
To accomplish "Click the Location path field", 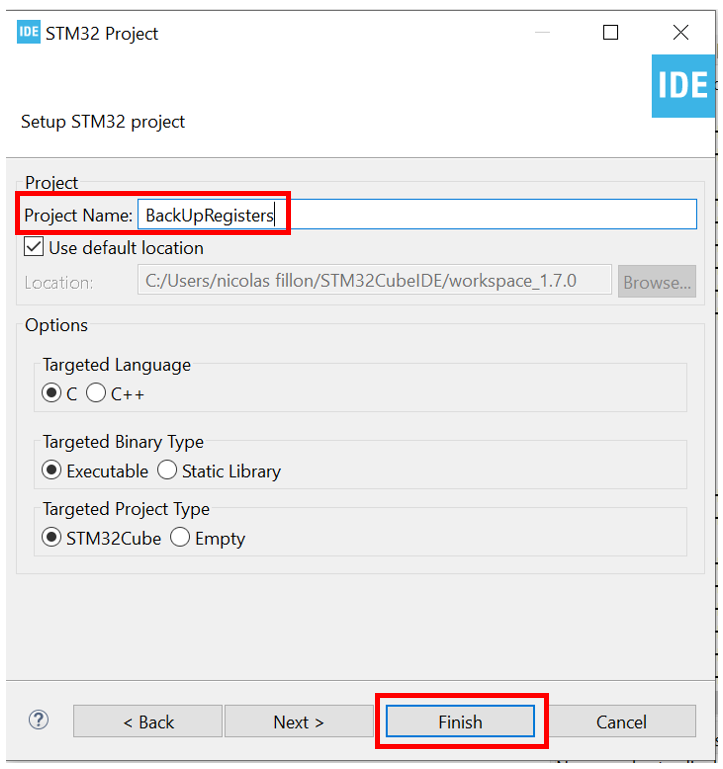I will [x=374, y=281].
